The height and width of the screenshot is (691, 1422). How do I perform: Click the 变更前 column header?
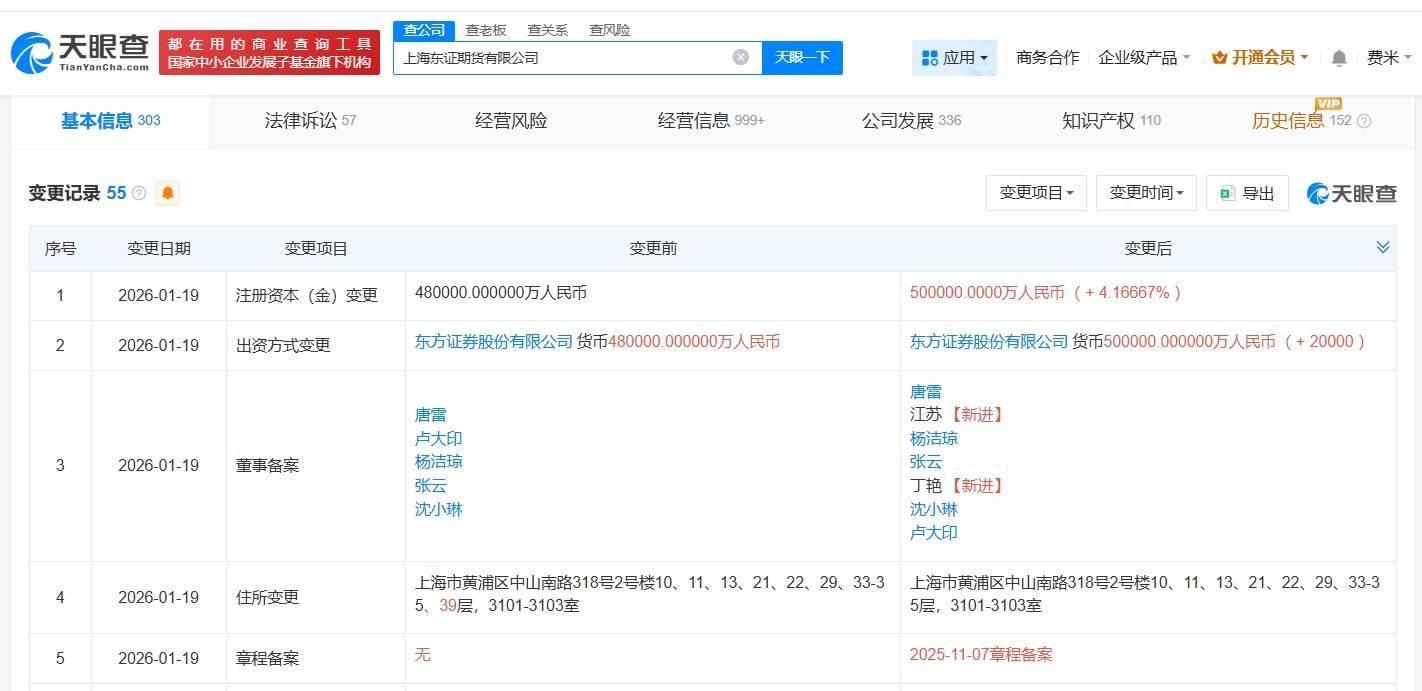tap(653, 249)
